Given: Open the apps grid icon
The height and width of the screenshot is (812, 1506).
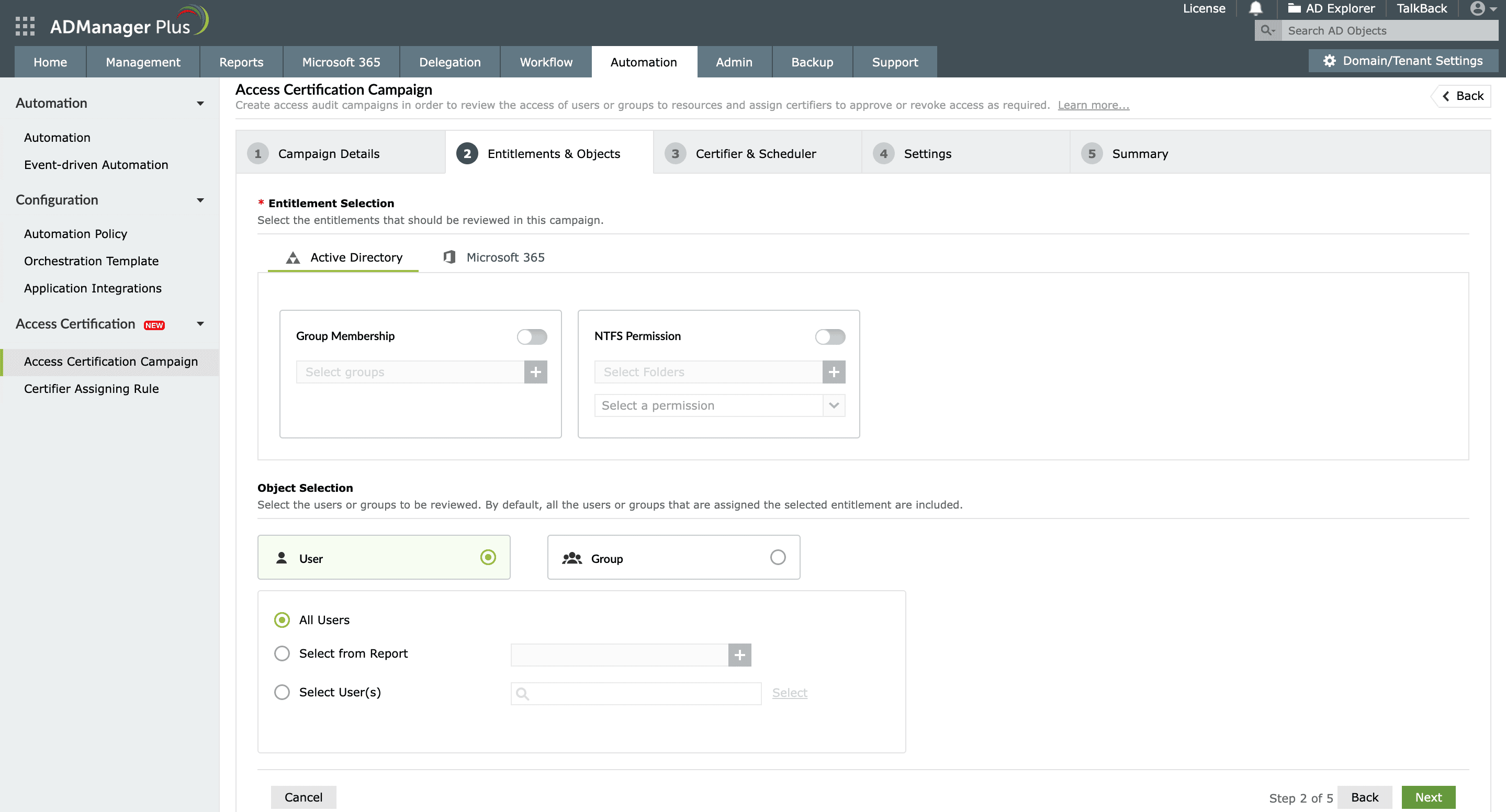Looking at the screenshot, I should (x=25, y=26).
